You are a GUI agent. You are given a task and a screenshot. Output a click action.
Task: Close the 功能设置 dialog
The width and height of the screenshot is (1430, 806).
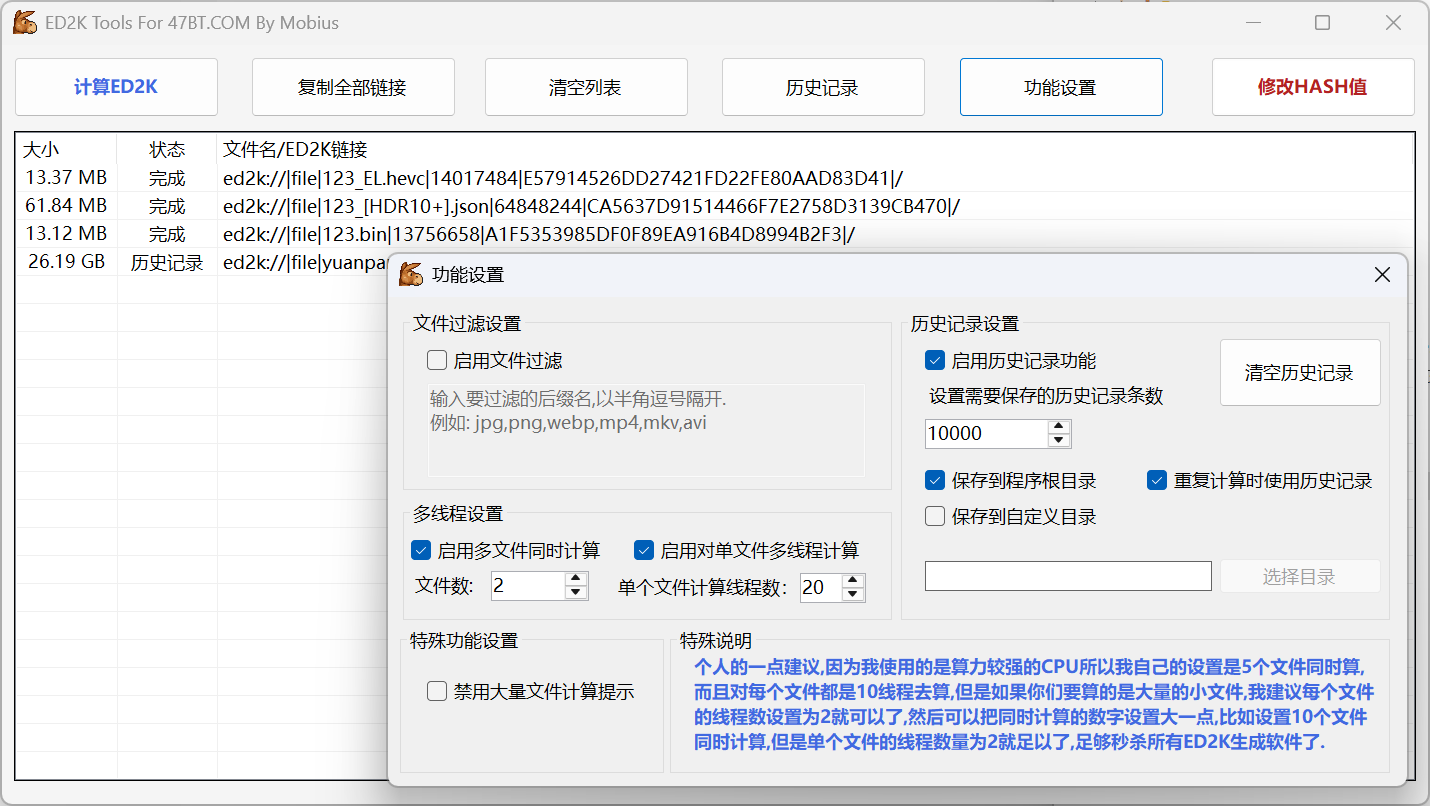[1382, 275]
